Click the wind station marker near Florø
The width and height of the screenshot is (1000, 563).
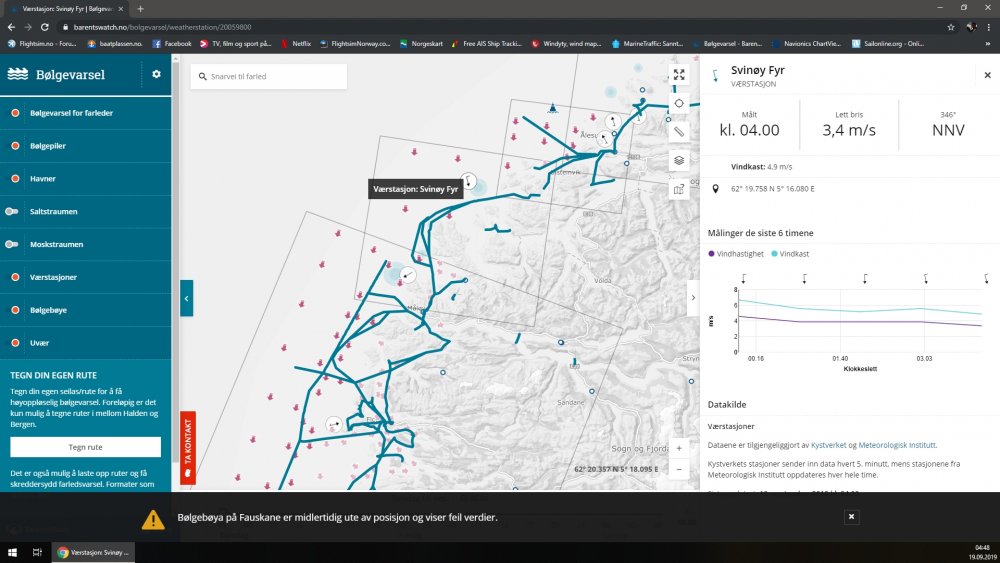click(334, 424)
